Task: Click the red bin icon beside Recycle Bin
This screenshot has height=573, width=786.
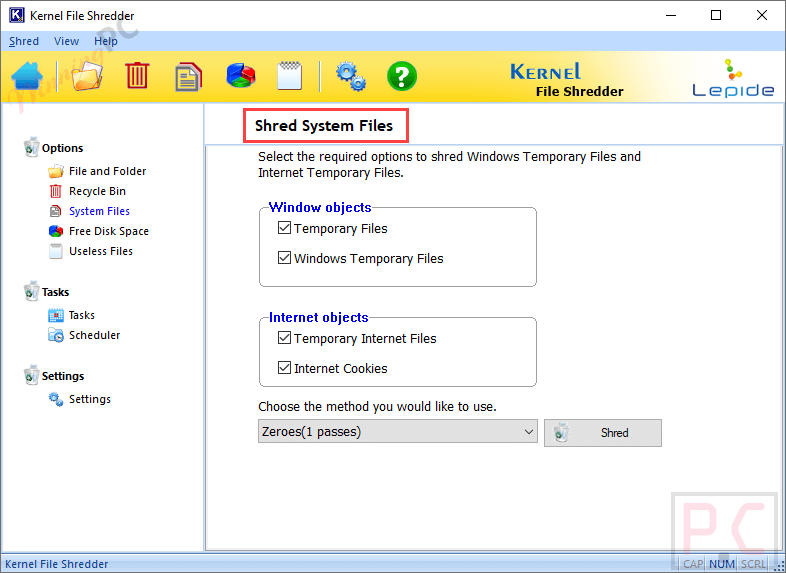Action: [56, 191]
